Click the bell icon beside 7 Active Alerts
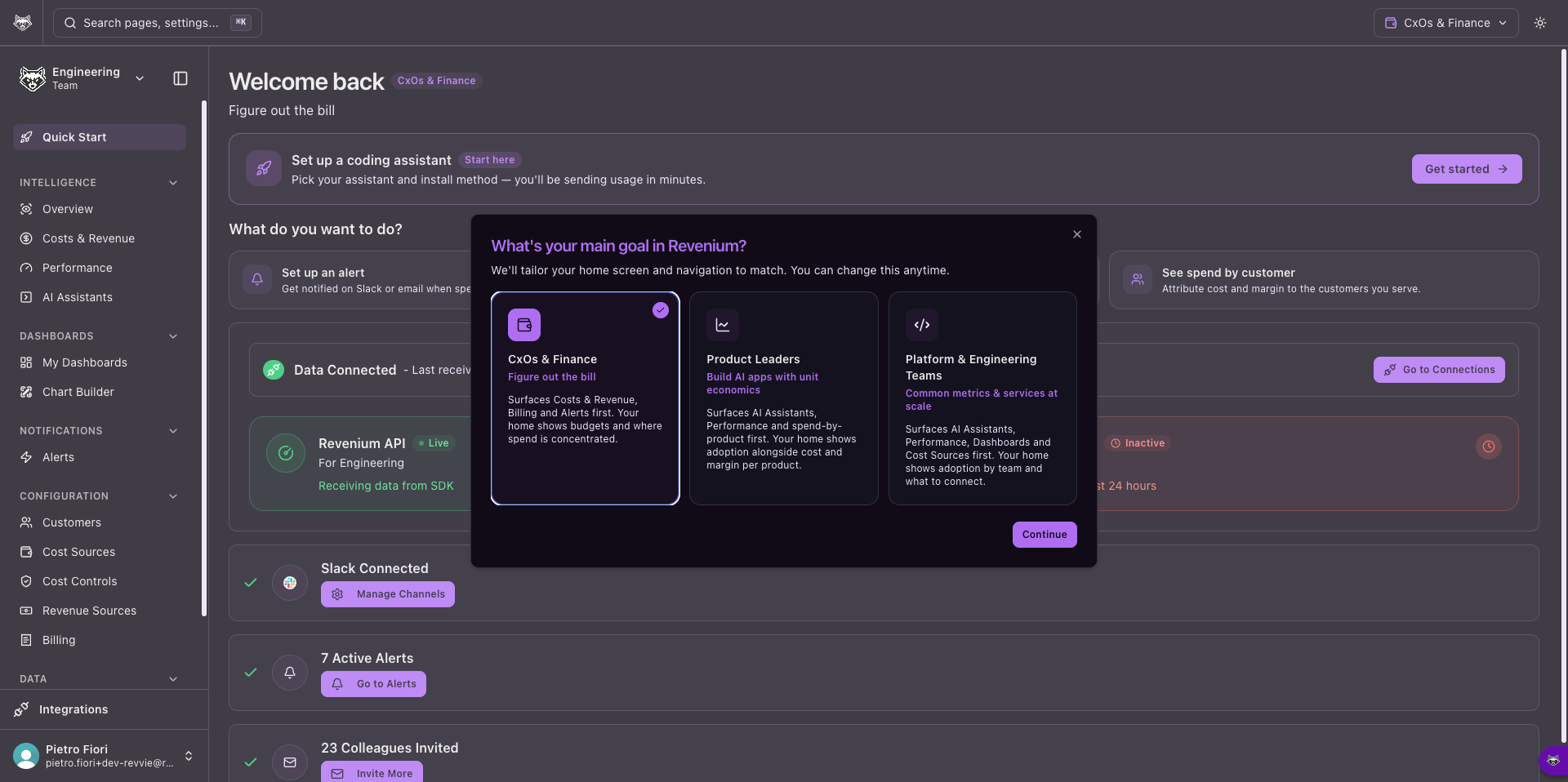Screen dimensions: 1568x782 [290, 673]
